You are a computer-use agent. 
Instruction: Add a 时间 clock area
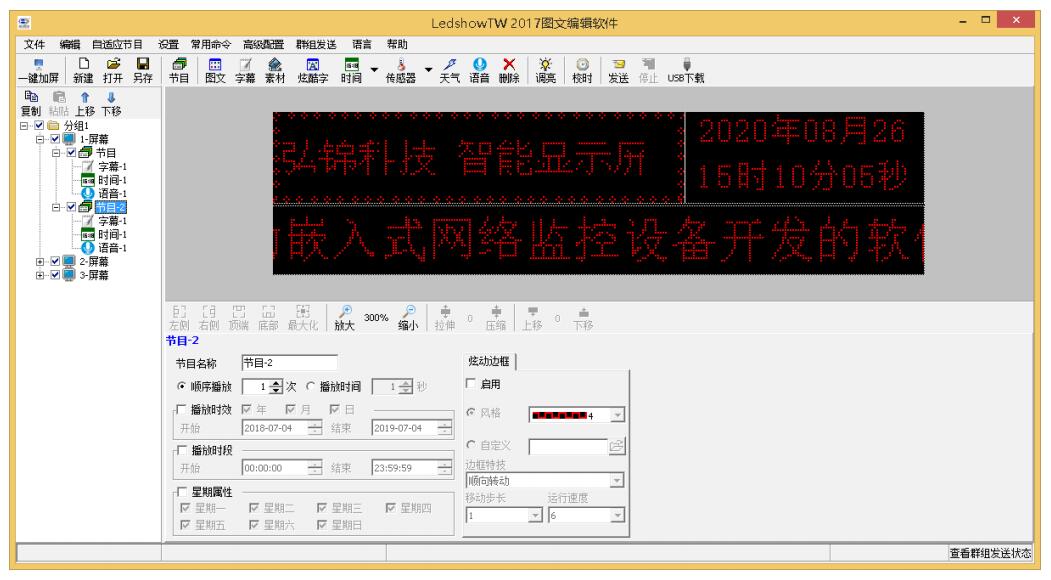351,70
